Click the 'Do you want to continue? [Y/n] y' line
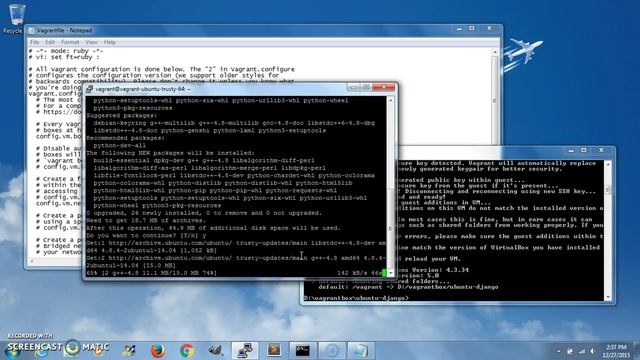 click(x=146, y=236)
